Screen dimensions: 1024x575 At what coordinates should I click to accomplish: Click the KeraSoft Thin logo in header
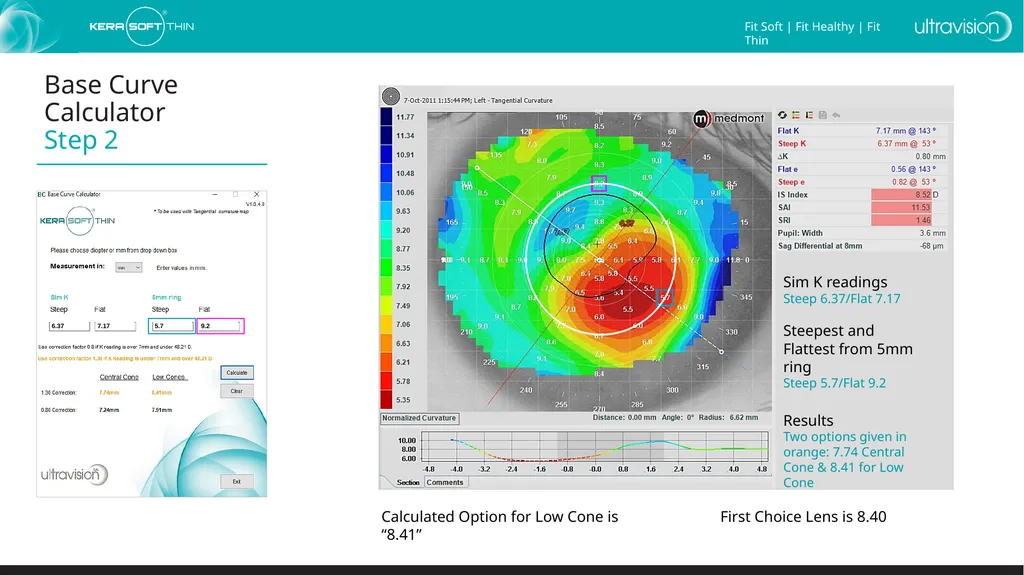pos(142,26)
